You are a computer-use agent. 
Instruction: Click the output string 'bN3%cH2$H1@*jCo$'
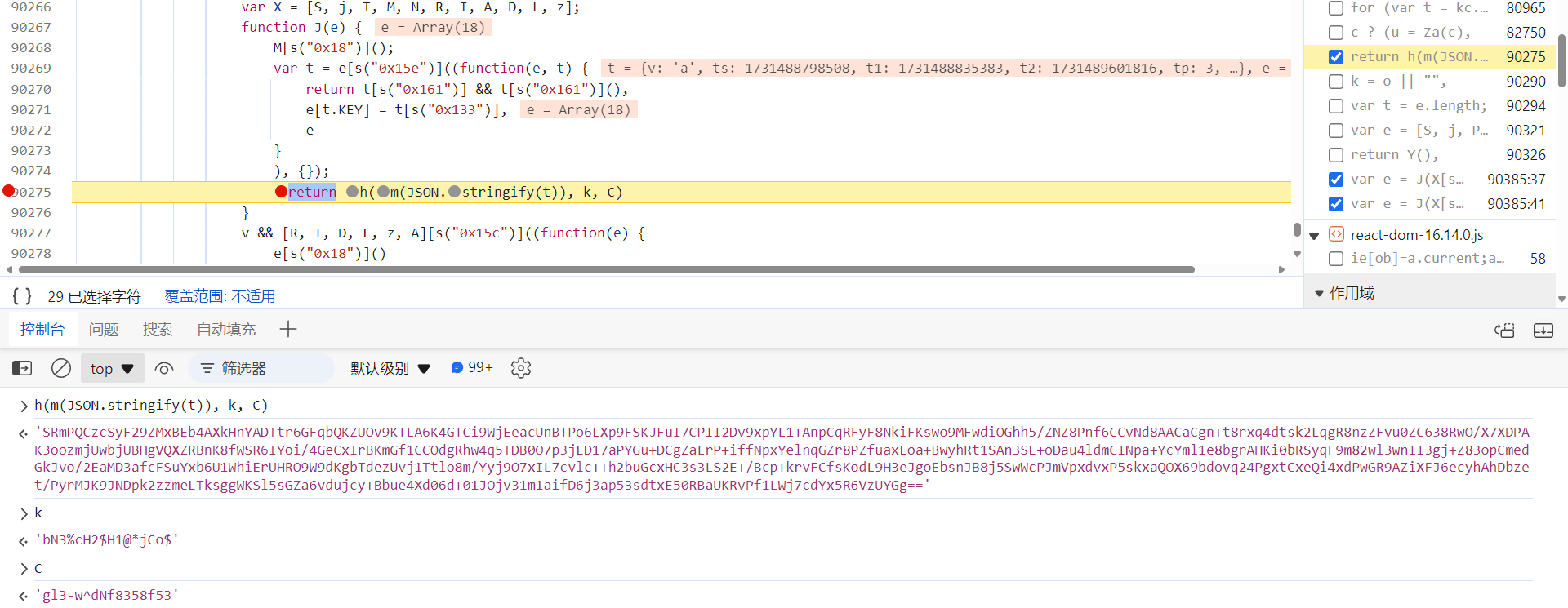pos(106,539)
